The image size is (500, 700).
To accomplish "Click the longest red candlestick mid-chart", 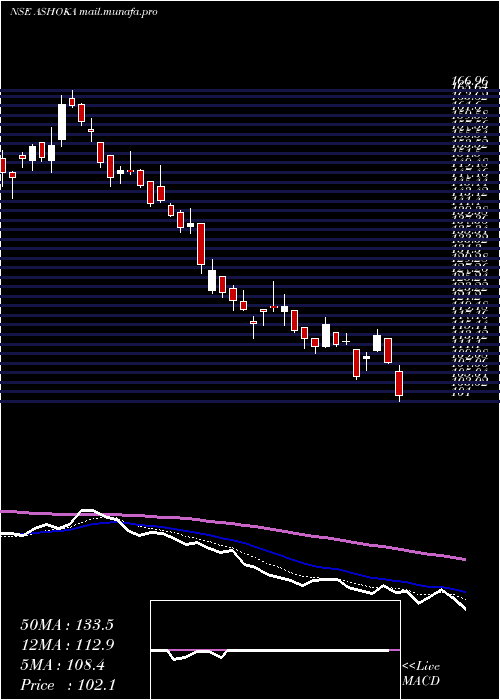I will 201,244.
